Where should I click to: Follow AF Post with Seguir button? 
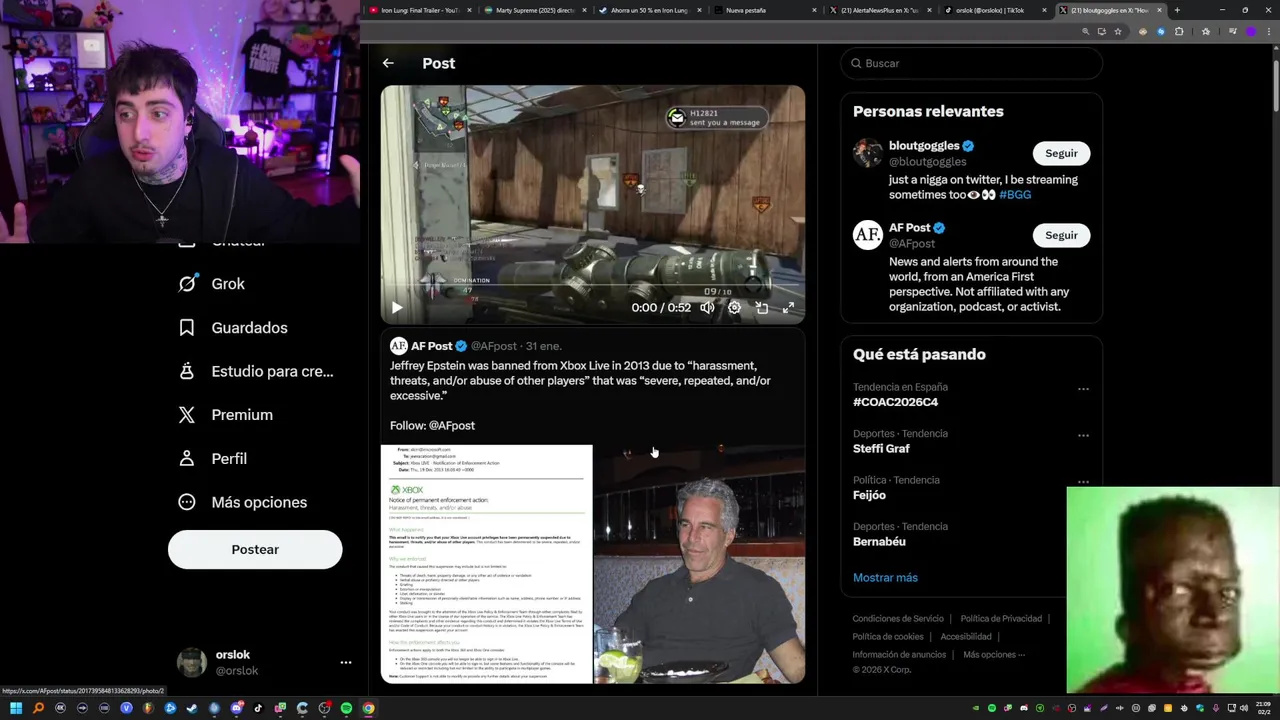coord(1061,235)
